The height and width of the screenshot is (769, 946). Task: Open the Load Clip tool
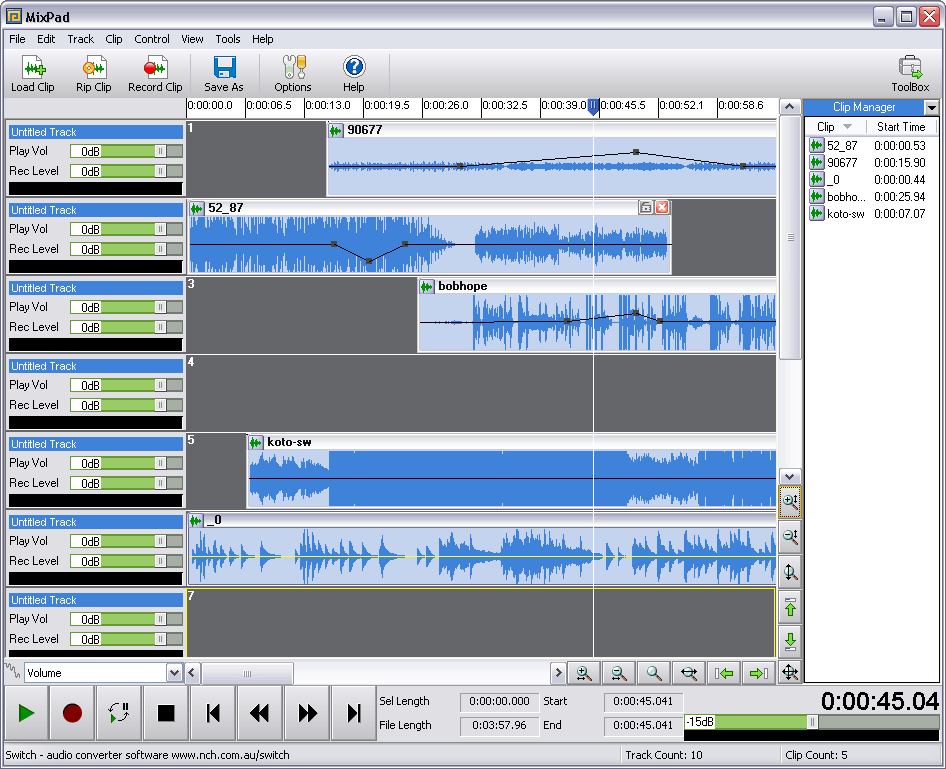pos(33,72)
